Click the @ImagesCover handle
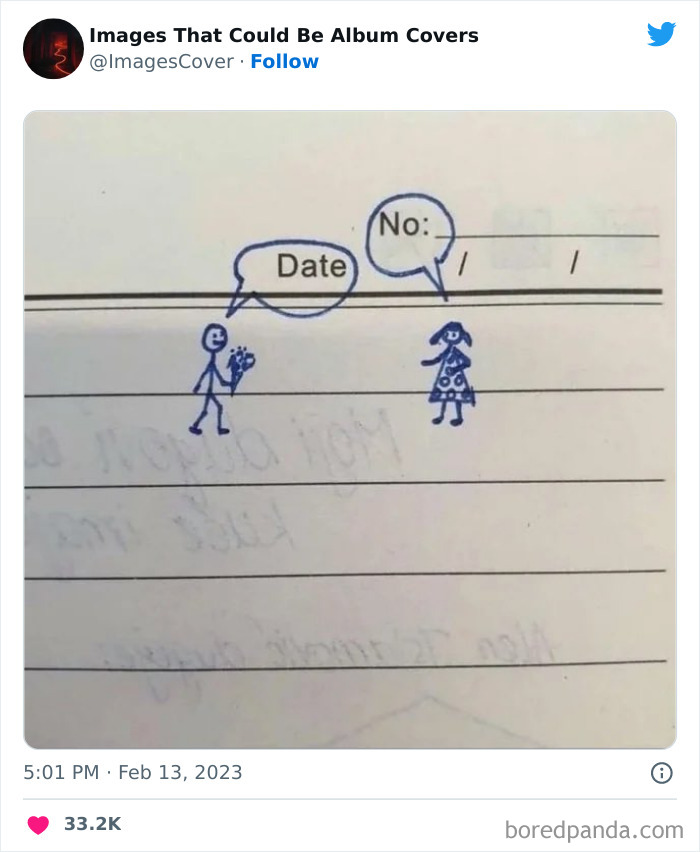 [x=161, y=61]
